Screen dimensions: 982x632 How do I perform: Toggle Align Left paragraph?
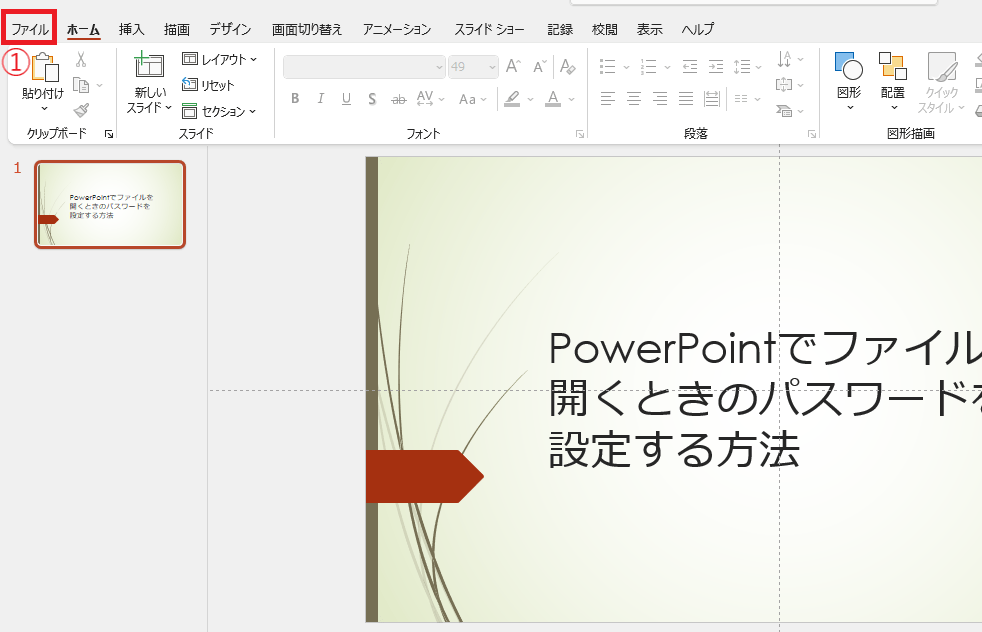[607, 98]
